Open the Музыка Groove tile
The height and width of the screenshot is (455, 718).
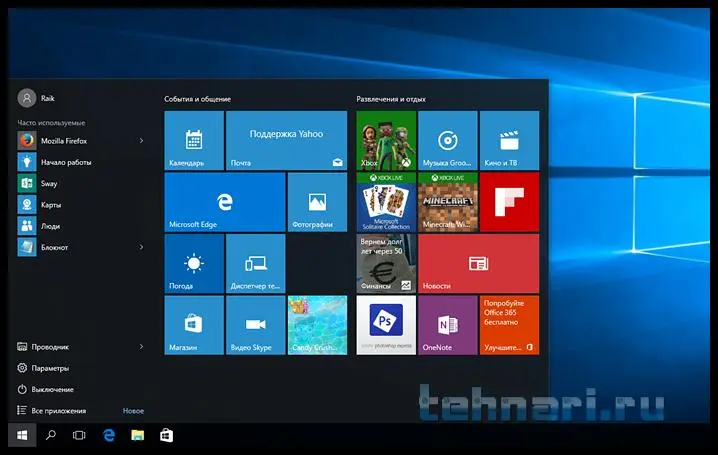click(x=448, y=141)
